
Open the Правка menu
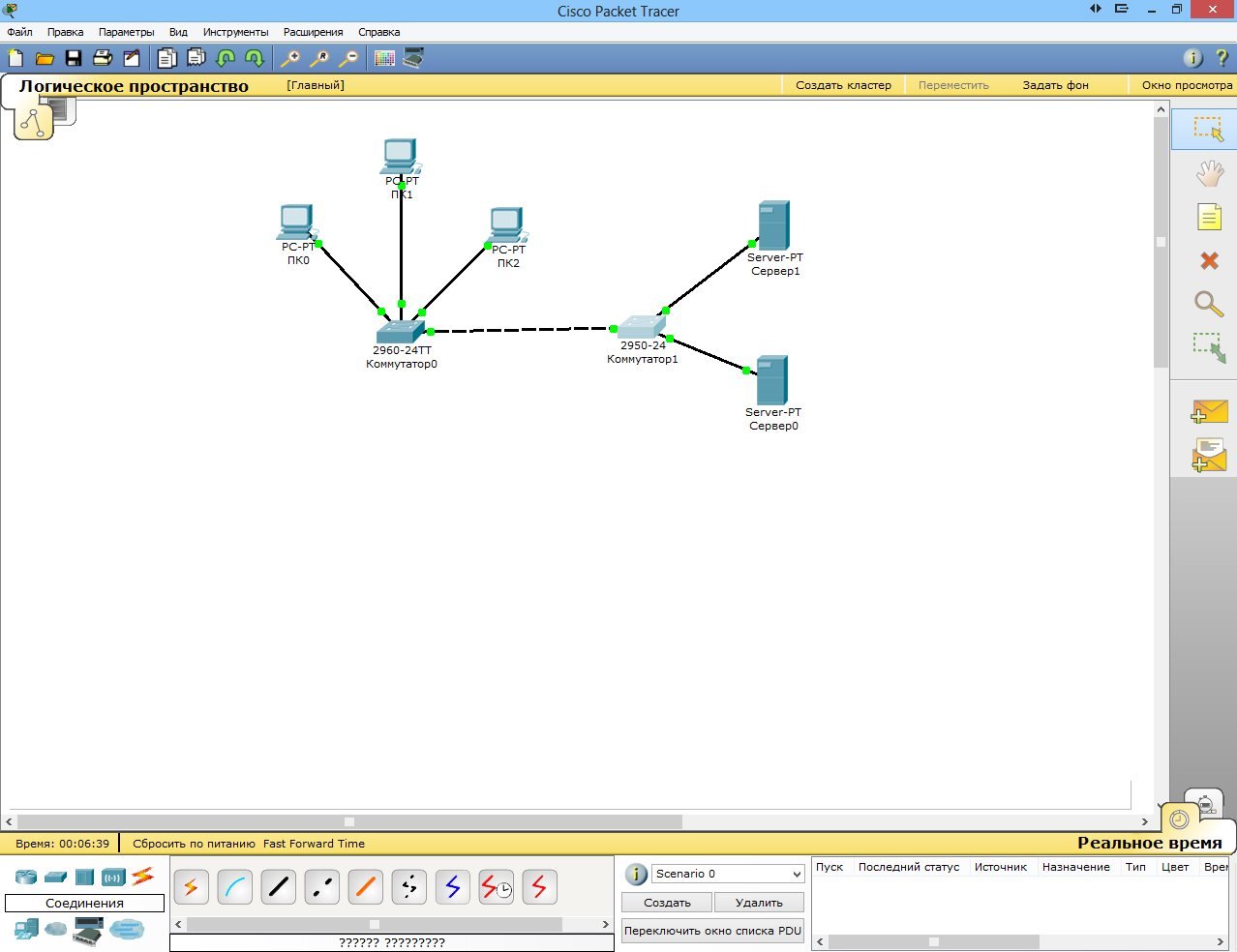(65, 32)
